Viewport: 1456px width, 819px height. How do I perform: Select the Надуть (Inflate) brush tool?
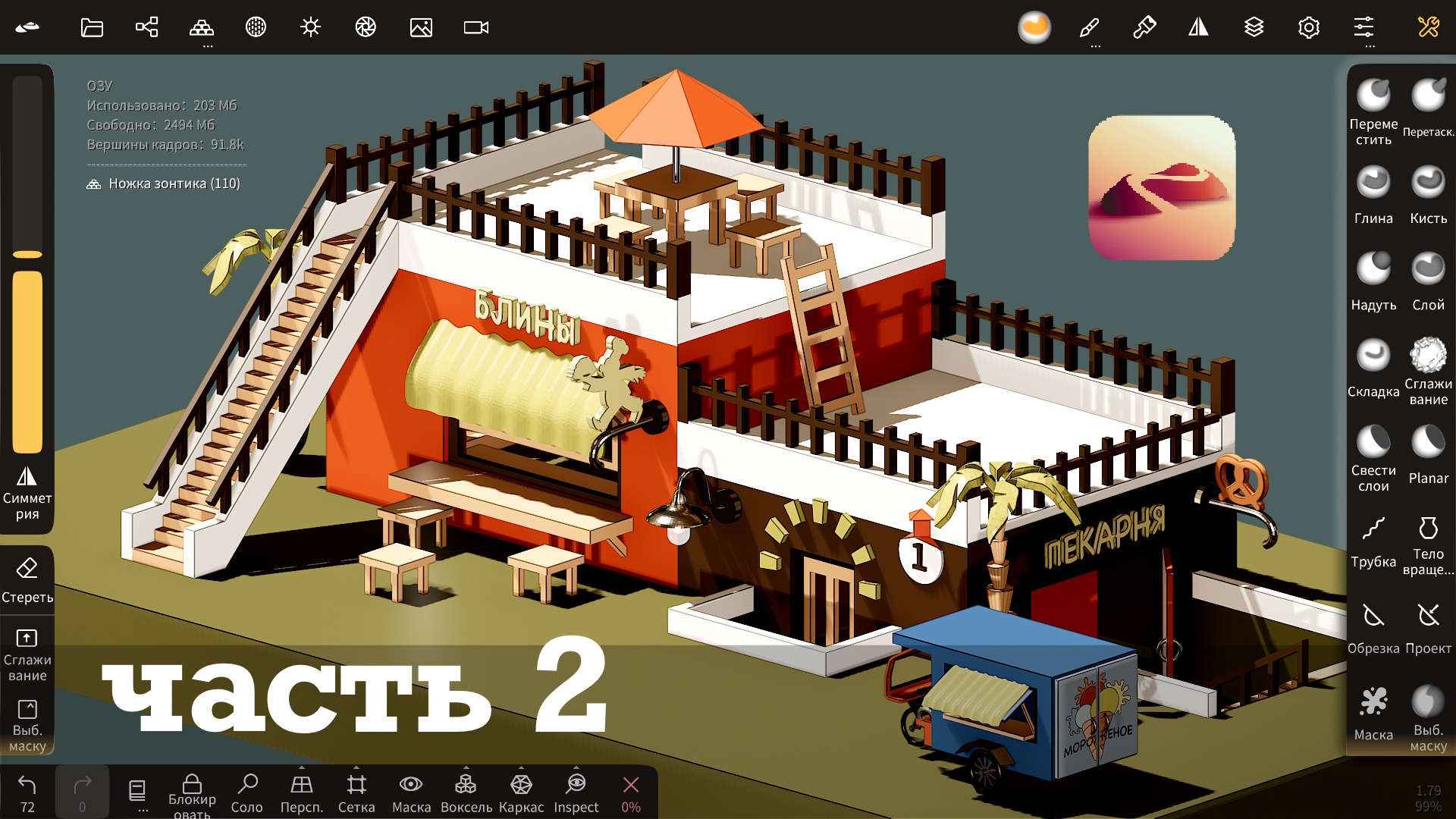pyautogui.click(x=1373, y=282)
